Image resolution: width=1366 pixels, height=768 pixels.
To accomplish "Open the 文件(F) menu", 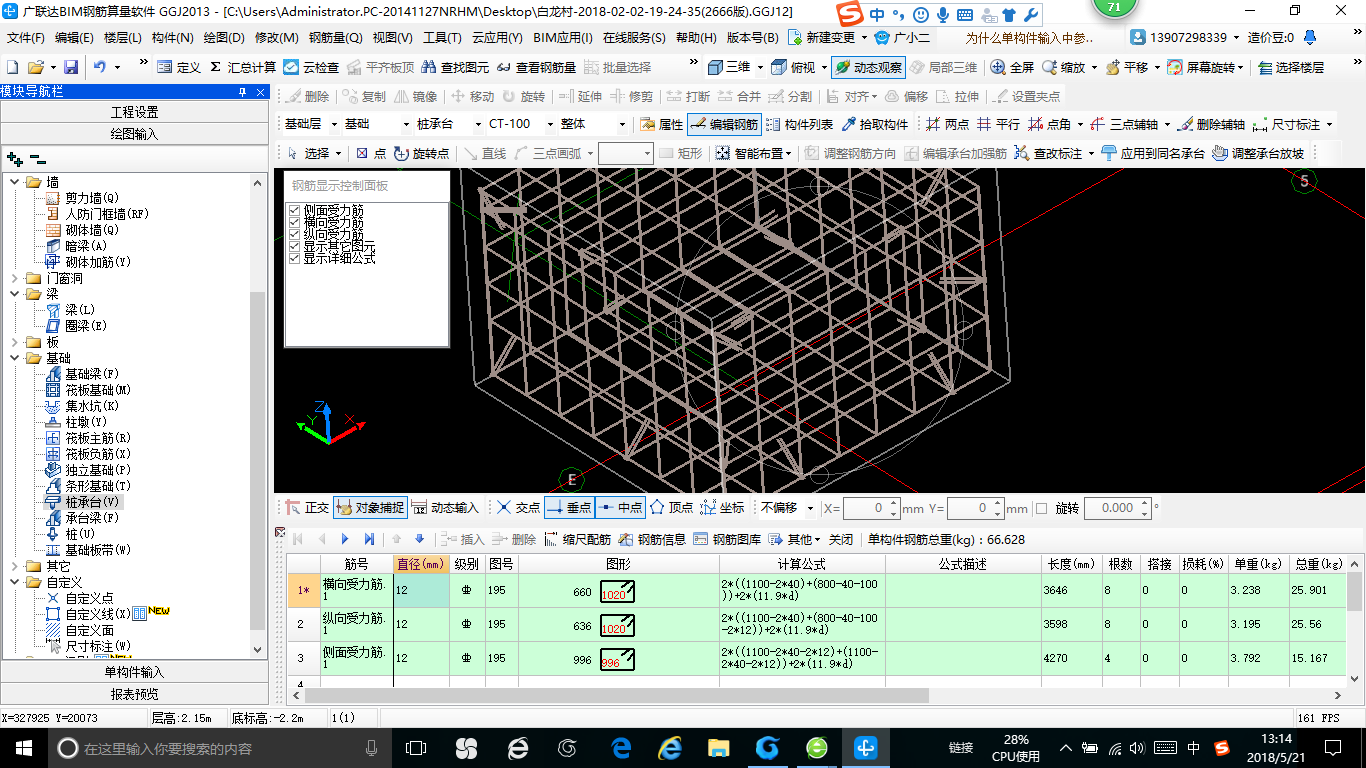I will click(x=26, y=37).
